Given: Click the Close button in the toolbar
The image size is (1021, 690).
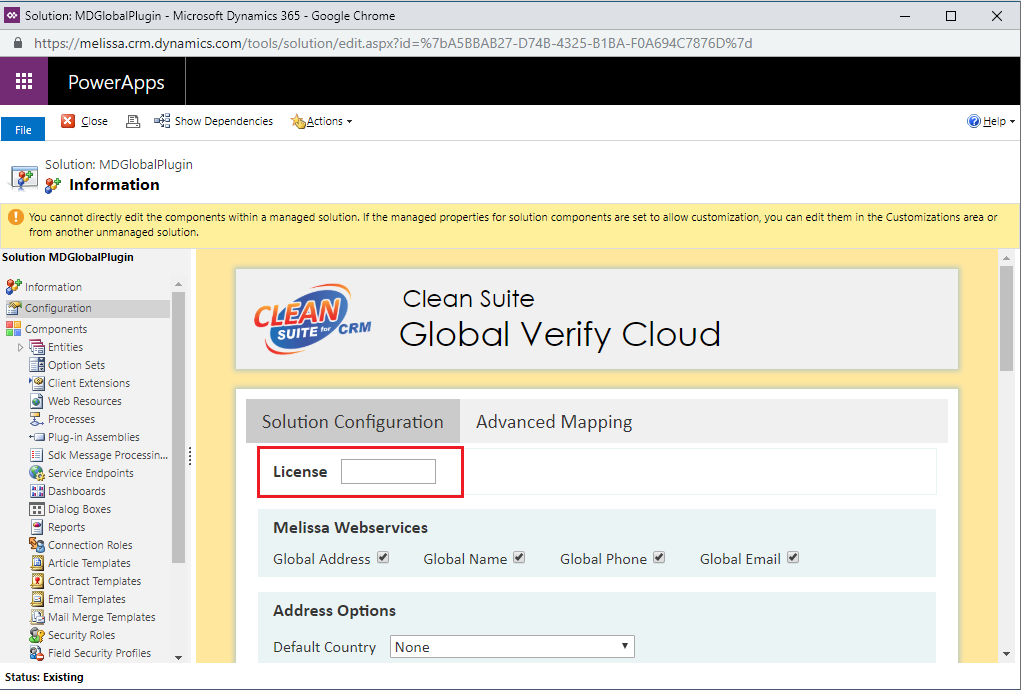Looking at the screenshot, I should tap(85, 121).
